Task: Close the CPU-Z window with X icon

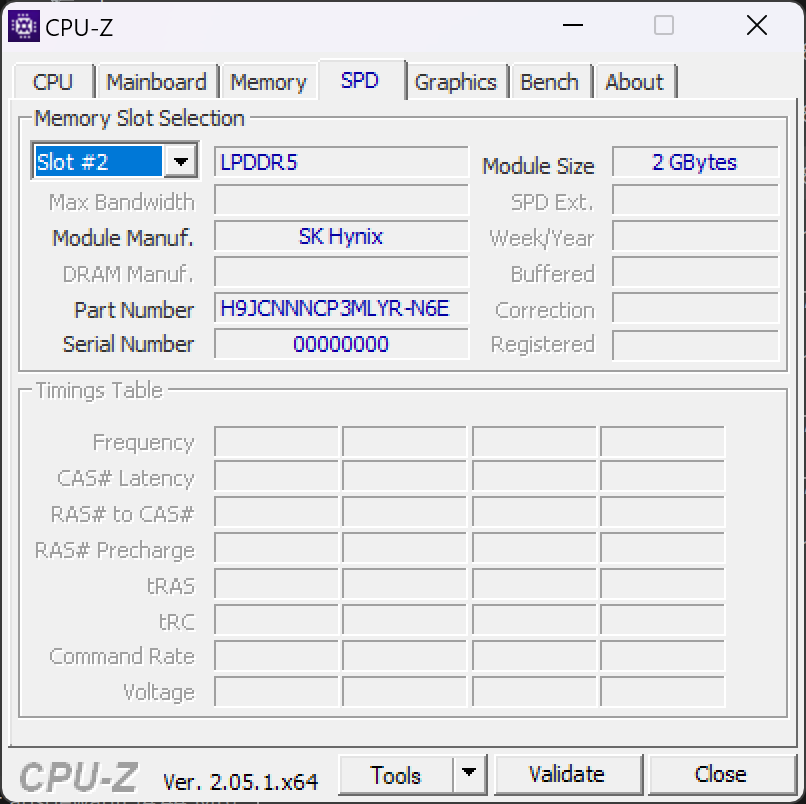Action: pos(757,25)
